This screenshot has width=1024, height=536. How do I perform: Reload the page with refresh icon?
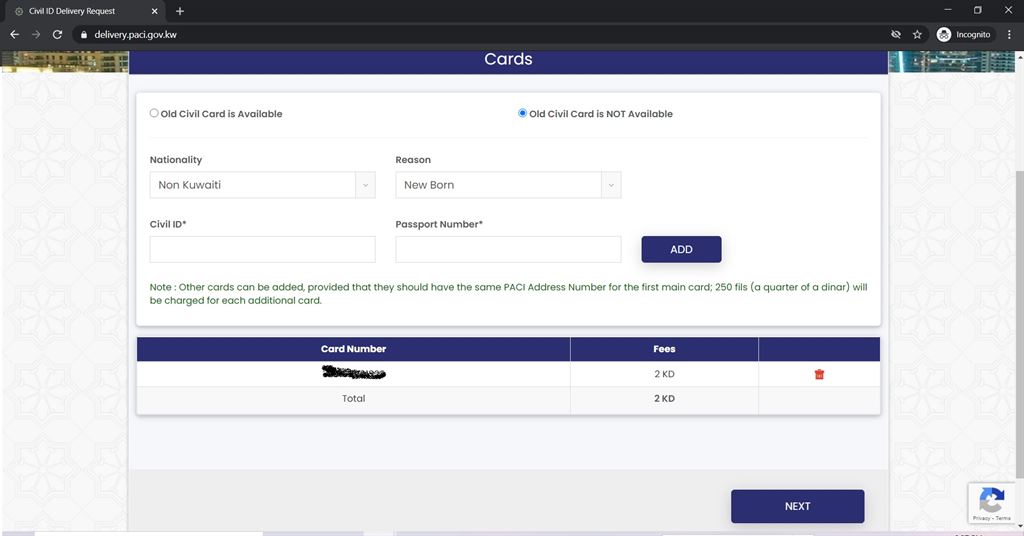[x=58, y=34]
